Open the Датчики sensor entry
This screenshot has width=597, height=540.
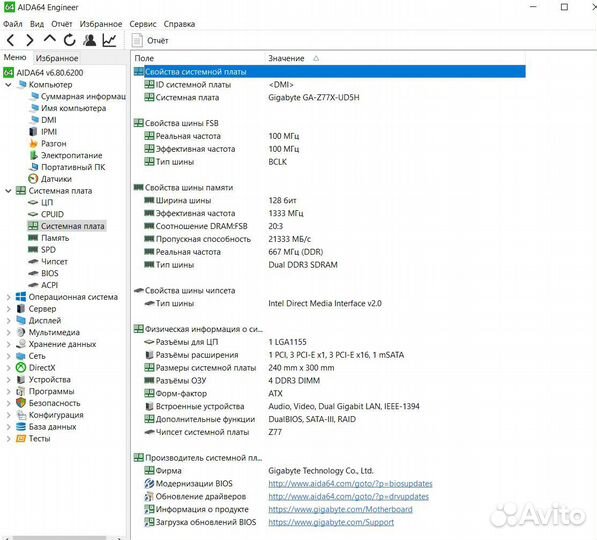(50, 179)
